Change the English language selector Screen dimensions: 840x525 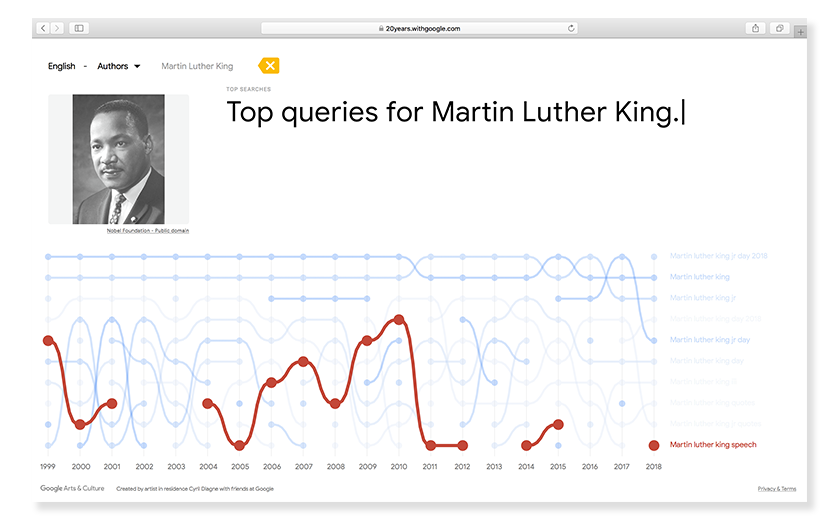pyautogui.click(x=62, y=66)
